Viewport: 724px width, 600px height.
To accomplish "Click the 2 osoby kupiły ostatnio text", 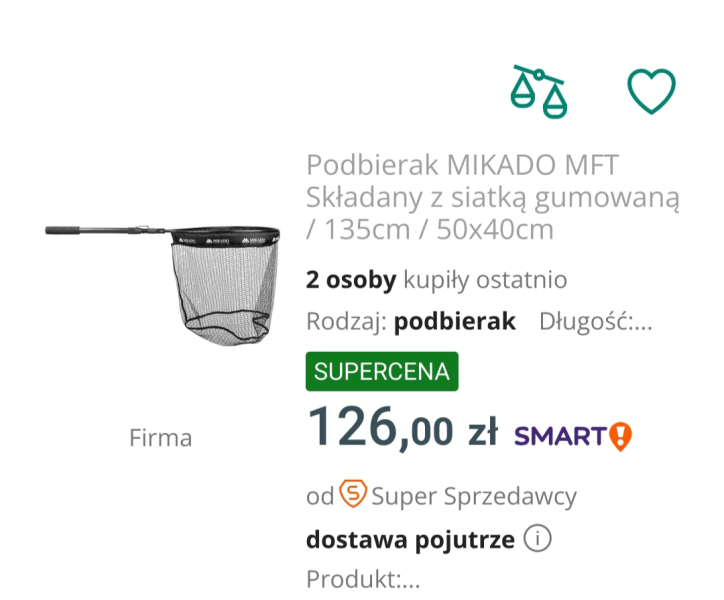I will 436,280.
